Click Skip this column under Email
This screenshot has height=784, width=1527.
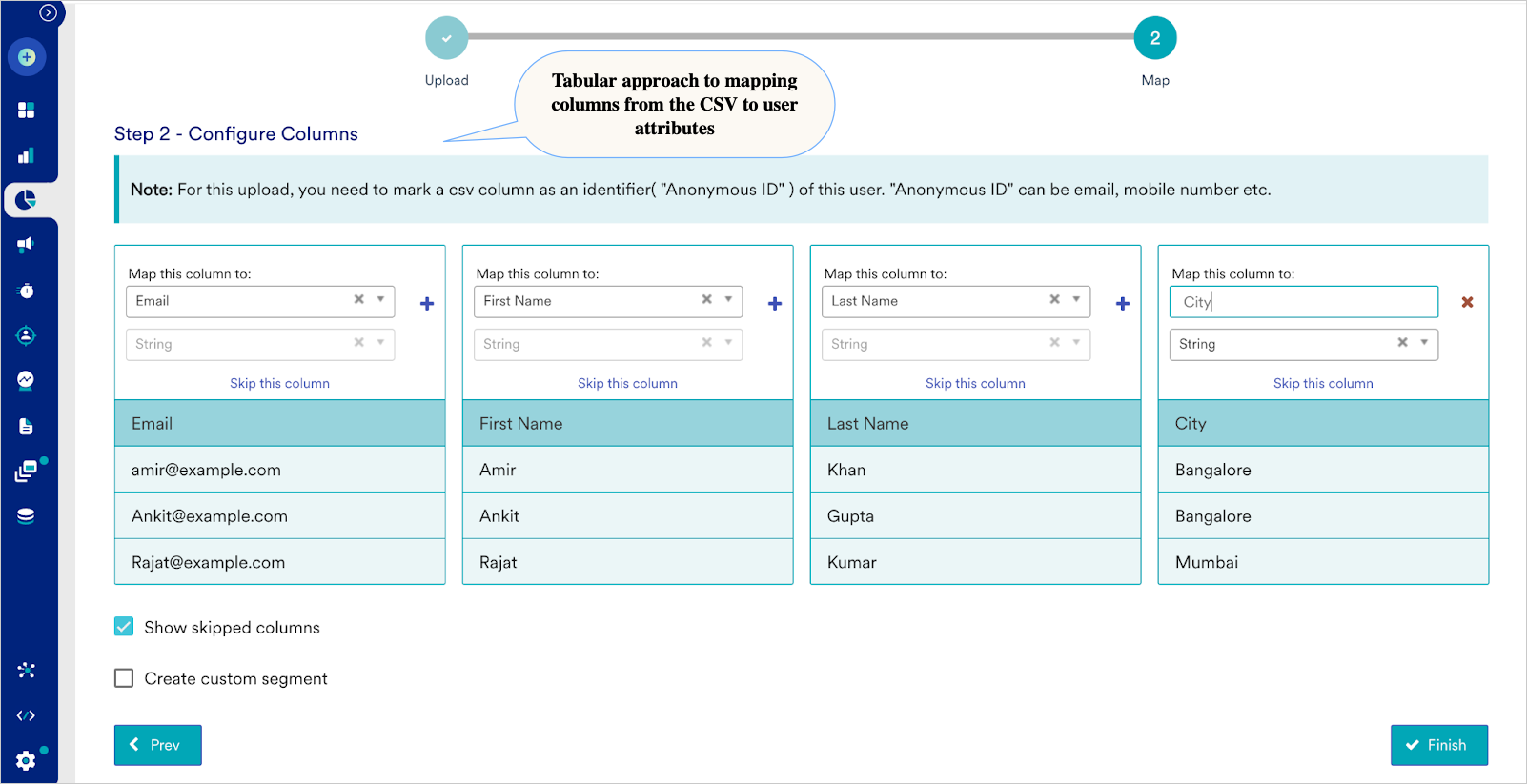pos(279,383)
